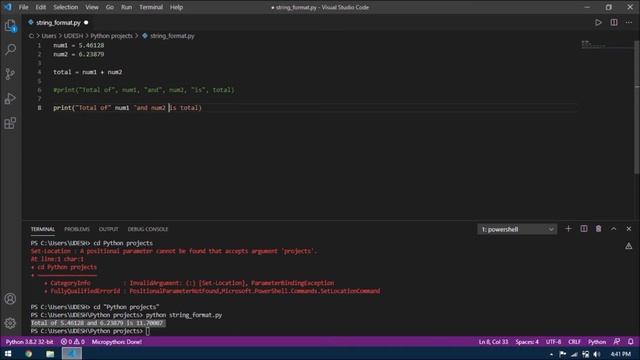Screen dimensions: 640x360
Task: Change Spaces: 4 indentation setting
Action: [x=527, y=342]
